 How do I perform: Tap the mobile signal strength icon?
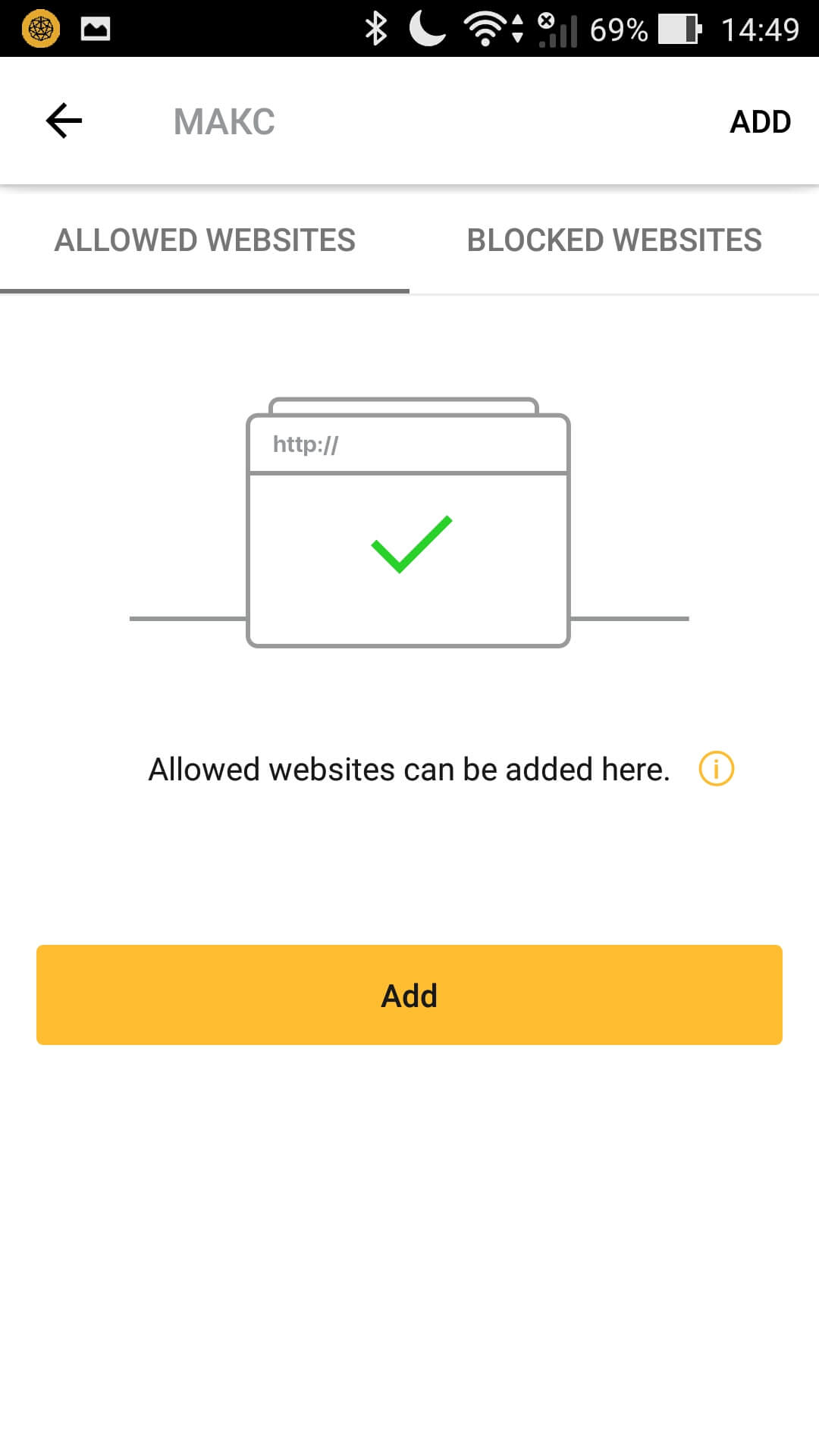[x=559, y=30]
